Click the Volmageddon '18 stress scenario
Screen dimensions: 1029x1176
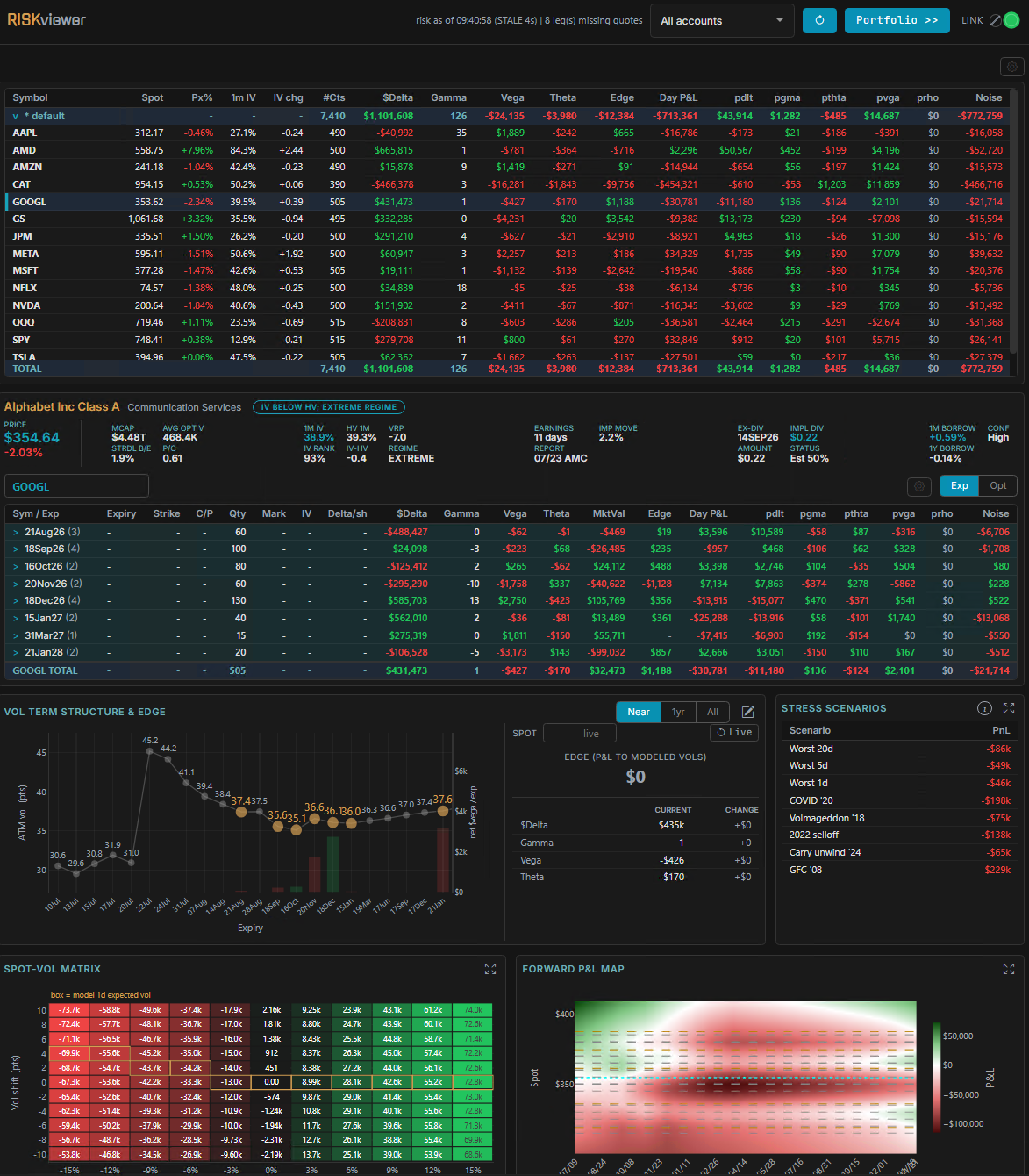899,818
